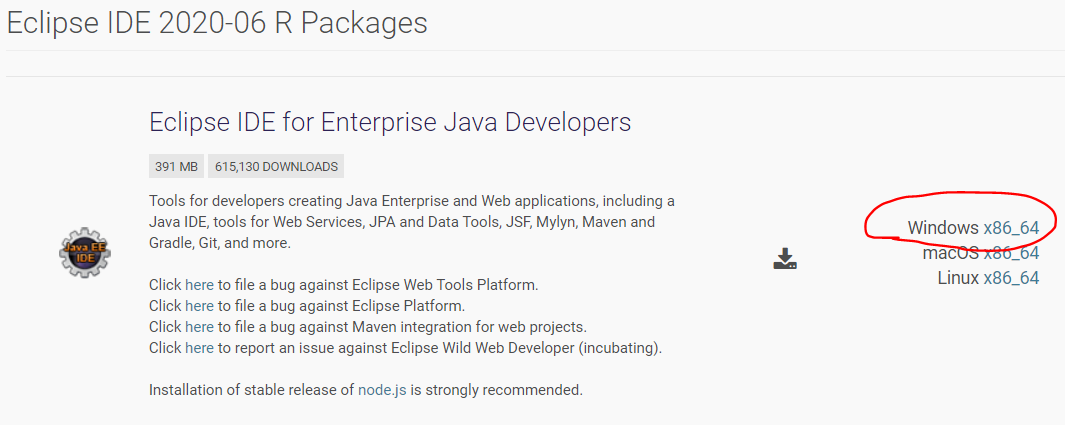Click 'here' to report Wild Web Developer issue
Image resolution: width=1065 pixels, height=425 pixels.
point(199,348)
